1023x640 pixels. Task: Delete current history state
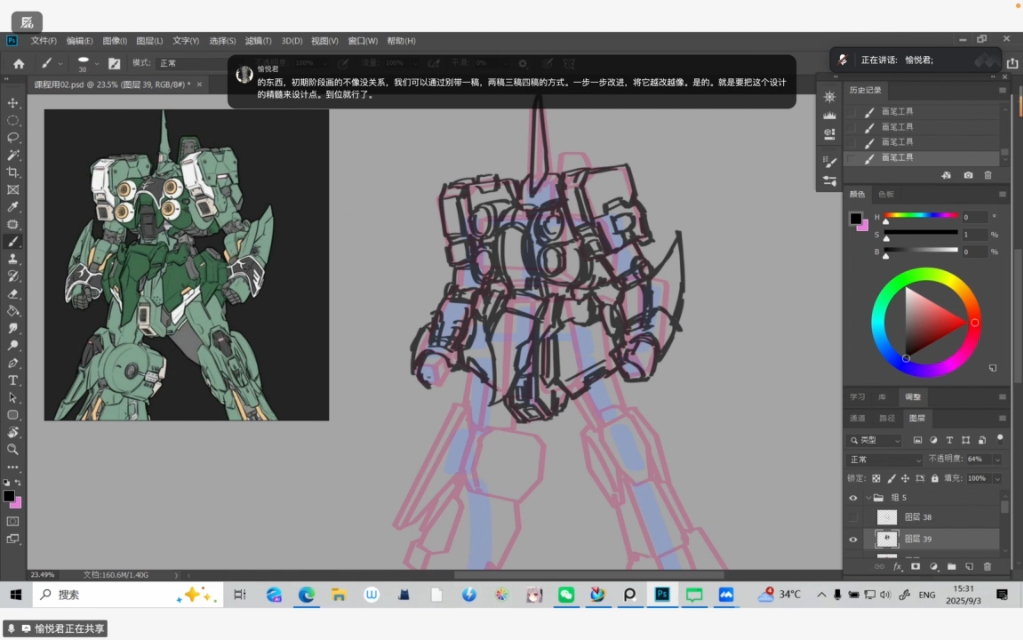tap(988, 175)
